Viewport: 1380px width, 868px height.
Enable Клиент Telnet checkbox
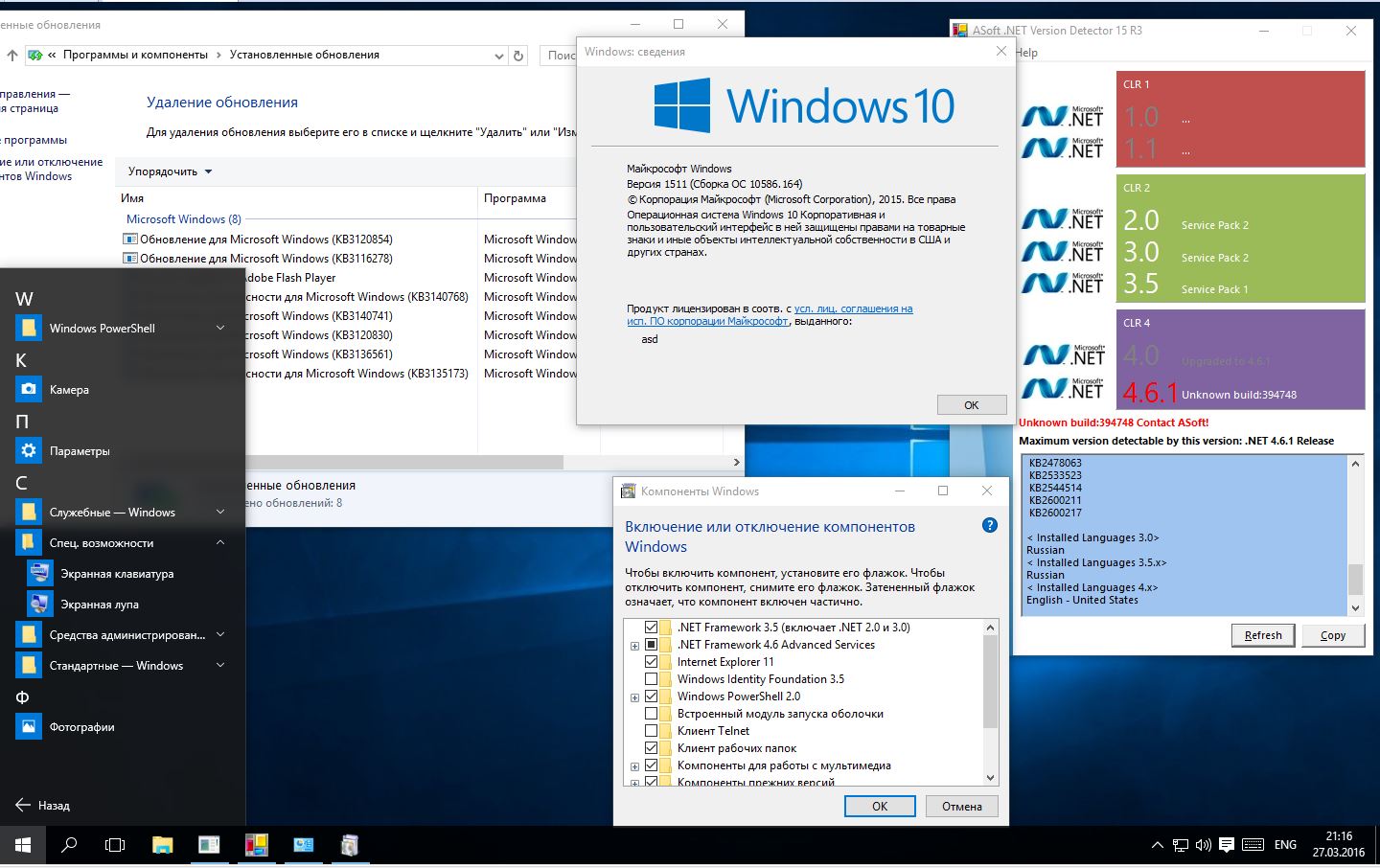click(x=651, y=731)
